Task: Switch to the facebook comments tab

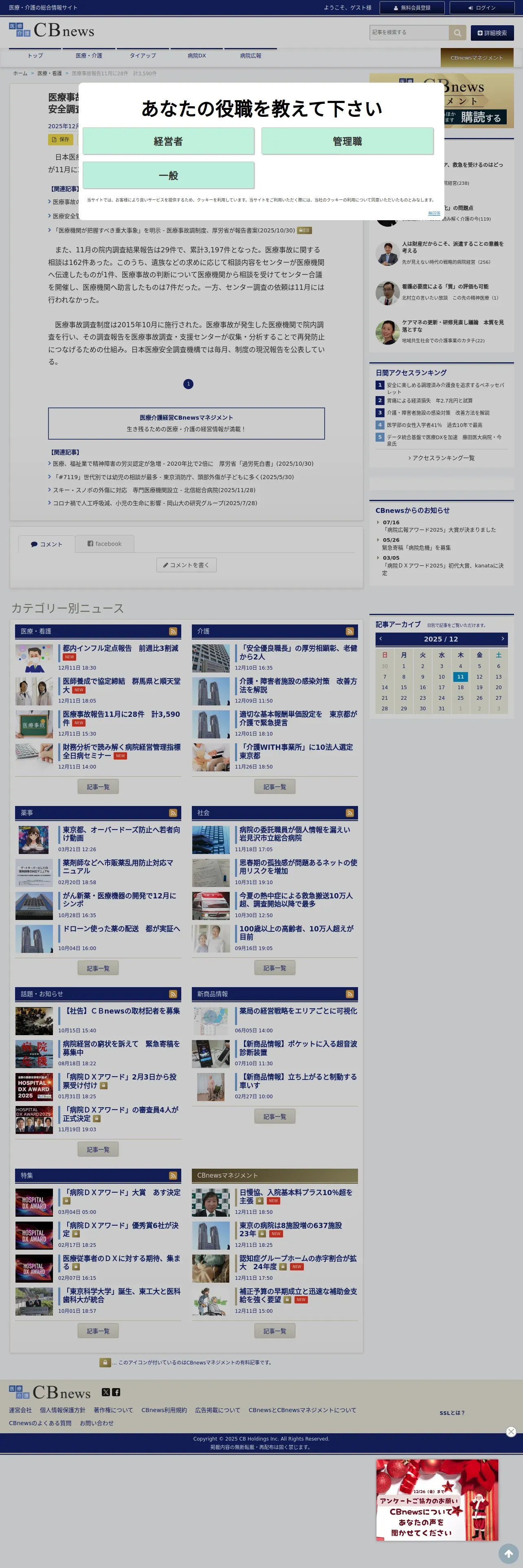Action: (x=104, y=543)
